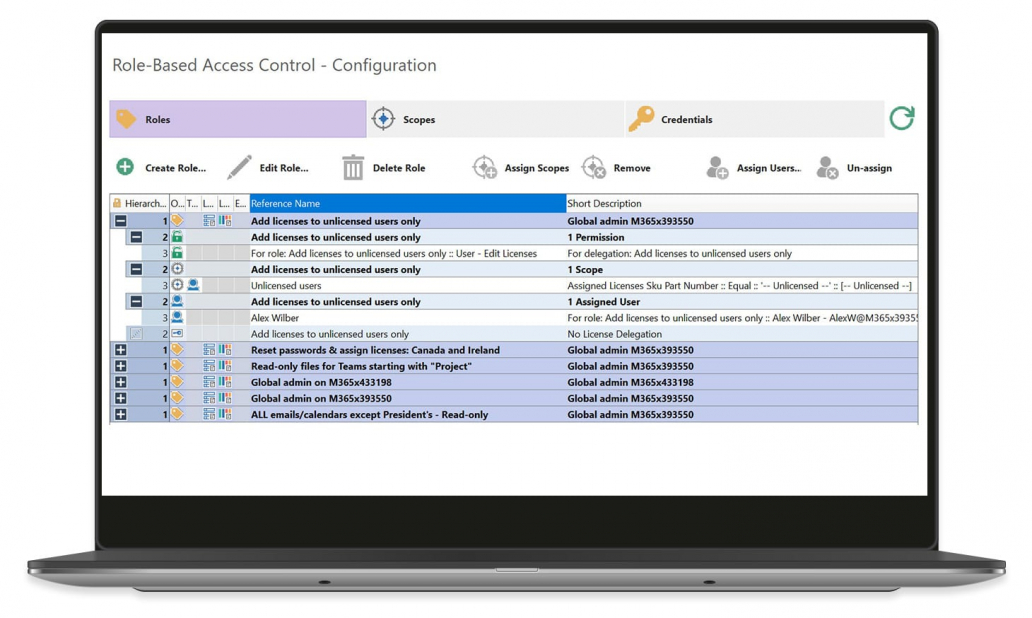Click list layout icon in Global admin M365x393550 row
This screenshot has width=1032, height=618.
click(x=209, y=398)
